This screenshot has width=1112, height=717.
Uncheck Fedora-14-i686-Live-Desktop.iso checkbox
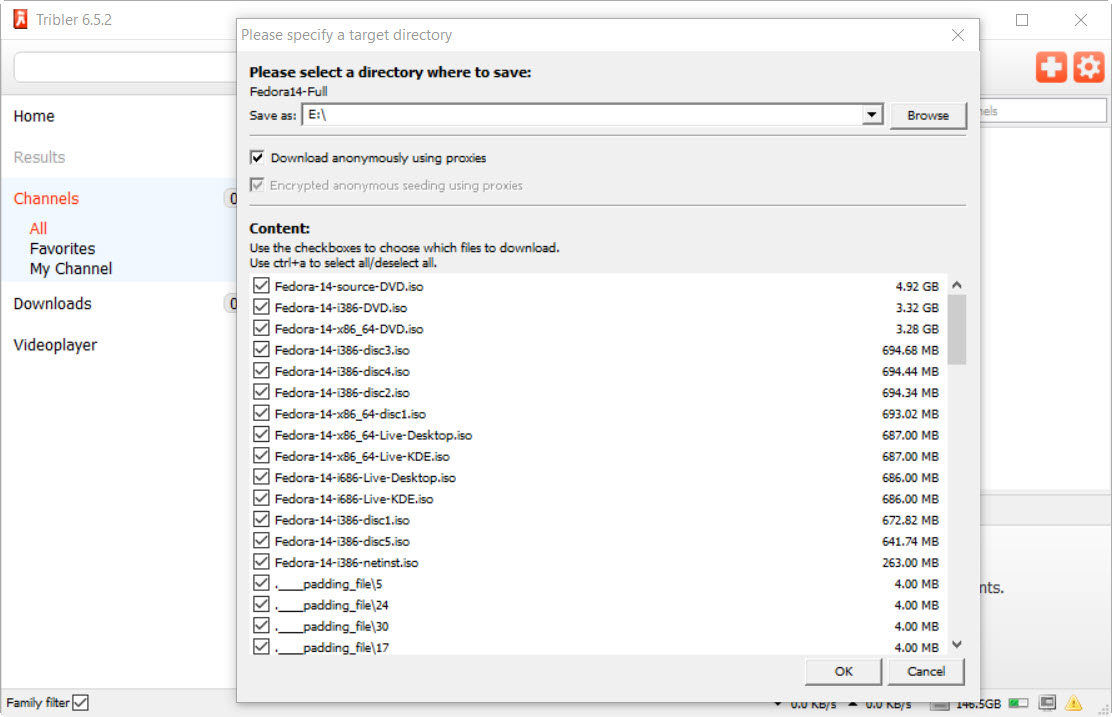(x=261, y=477)
